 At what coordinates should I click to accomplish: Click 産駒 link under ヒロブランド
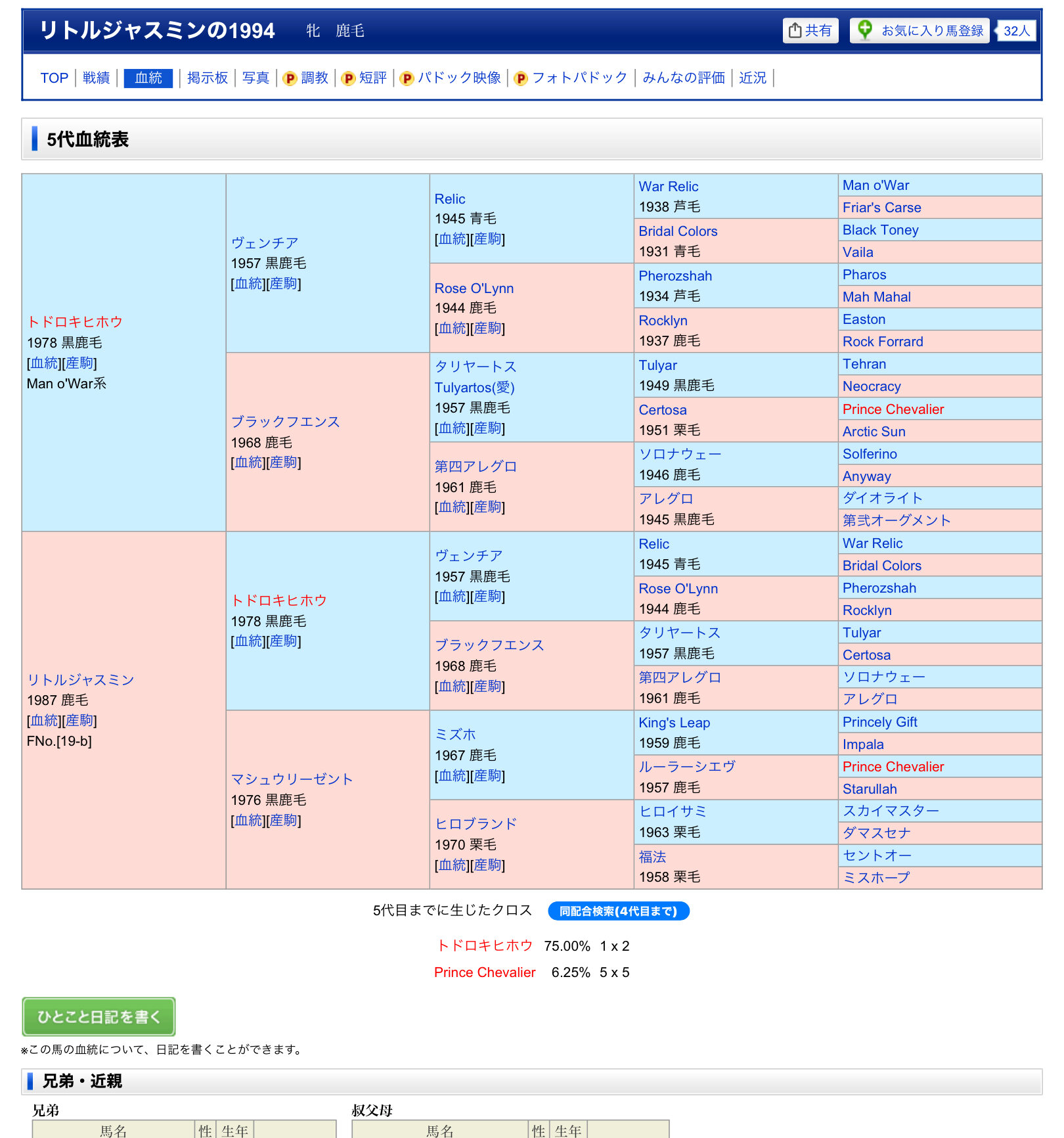click(487, 865)
